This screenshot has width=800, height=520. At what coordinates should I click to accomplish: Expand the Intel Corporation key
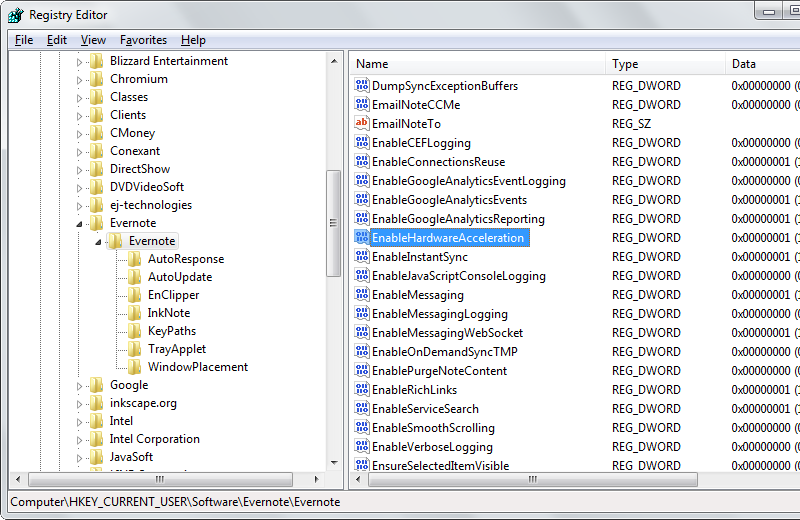80,439
